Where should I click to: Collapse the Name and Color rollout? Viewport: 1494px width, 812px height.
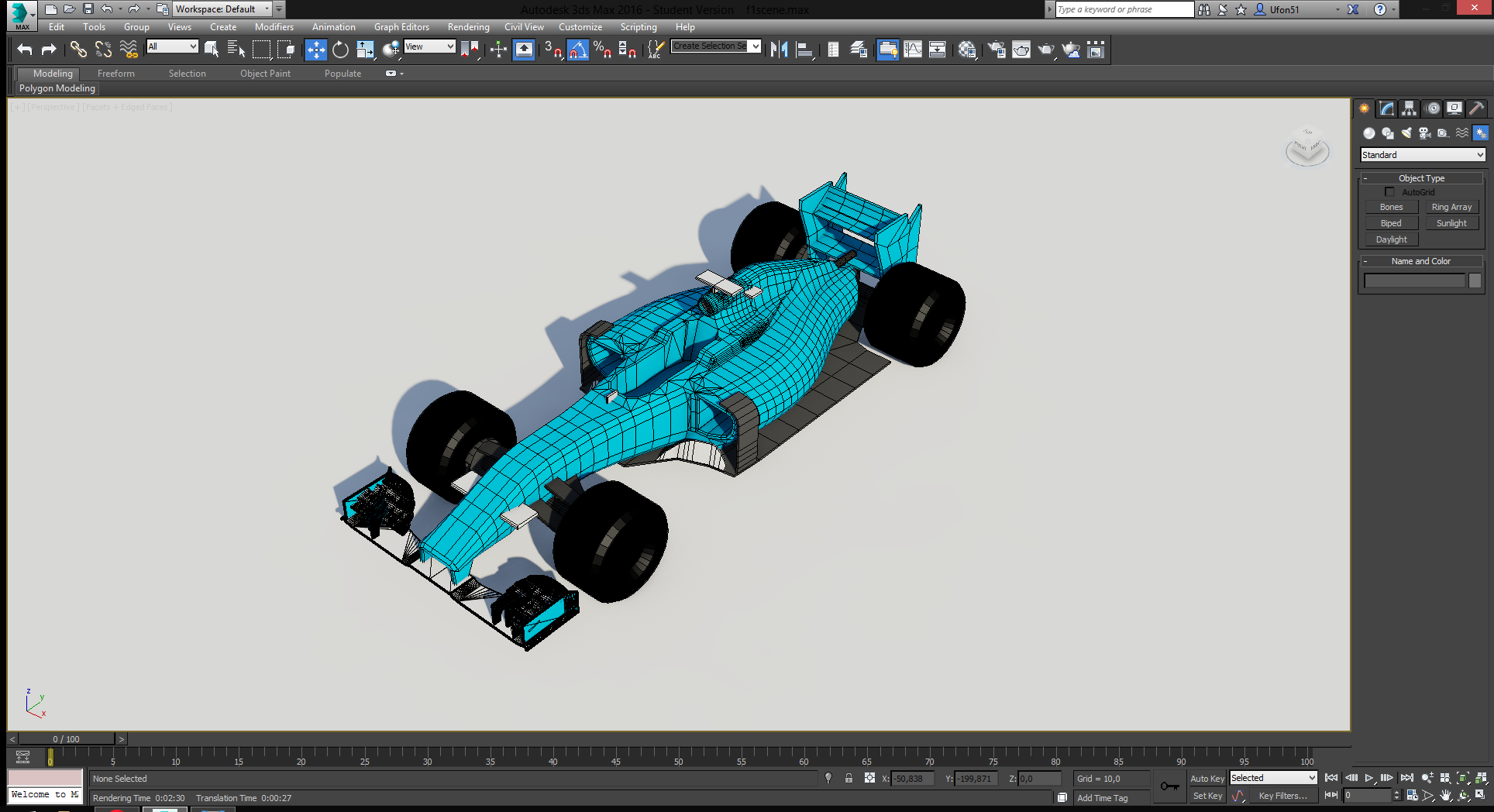click(1421, 261)
